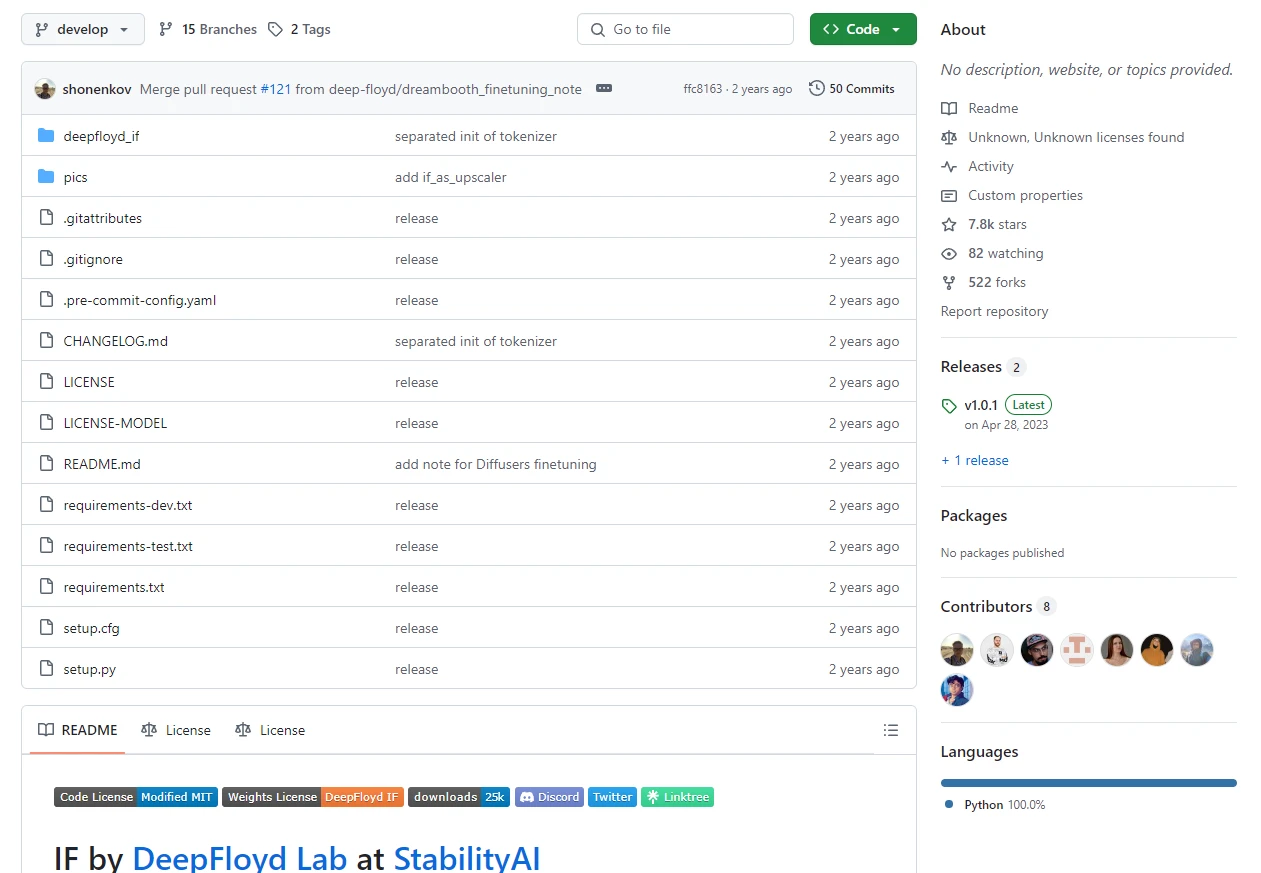The width and height of the screenshot is (1261, 873).
Task: Click the shonenkov author avatar
Action: pyautogui.click(x=45, y=89)
